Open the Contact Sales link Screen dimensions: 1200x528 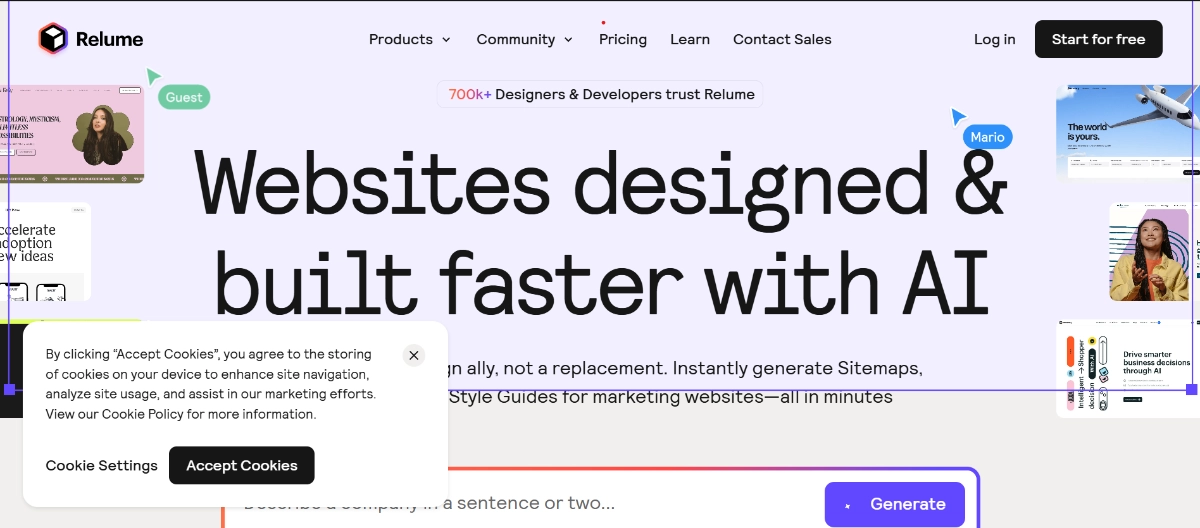coord(782,39)
